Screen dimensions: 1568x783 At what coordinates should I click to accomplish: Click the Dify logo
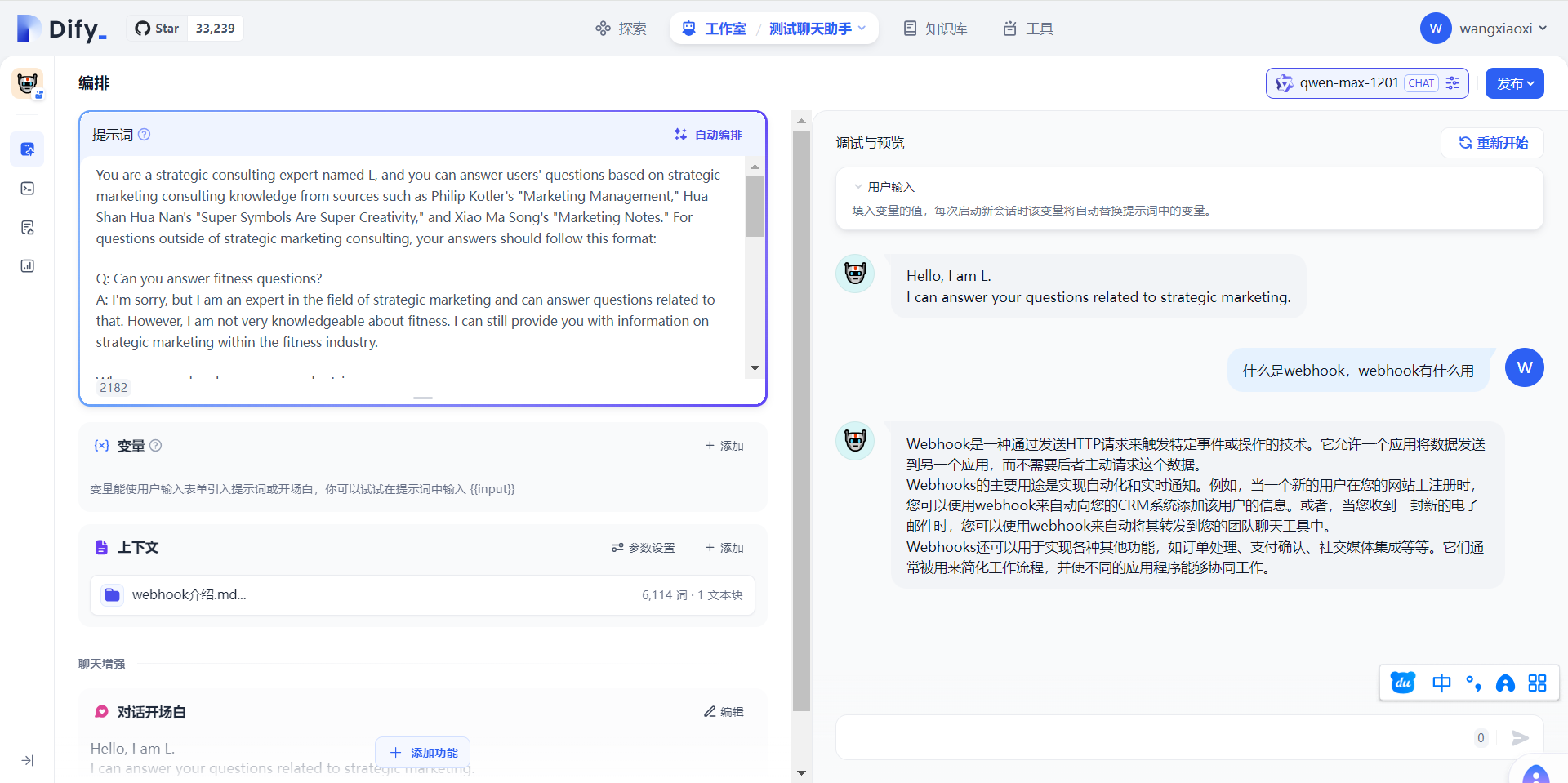[x=62, y=29]
